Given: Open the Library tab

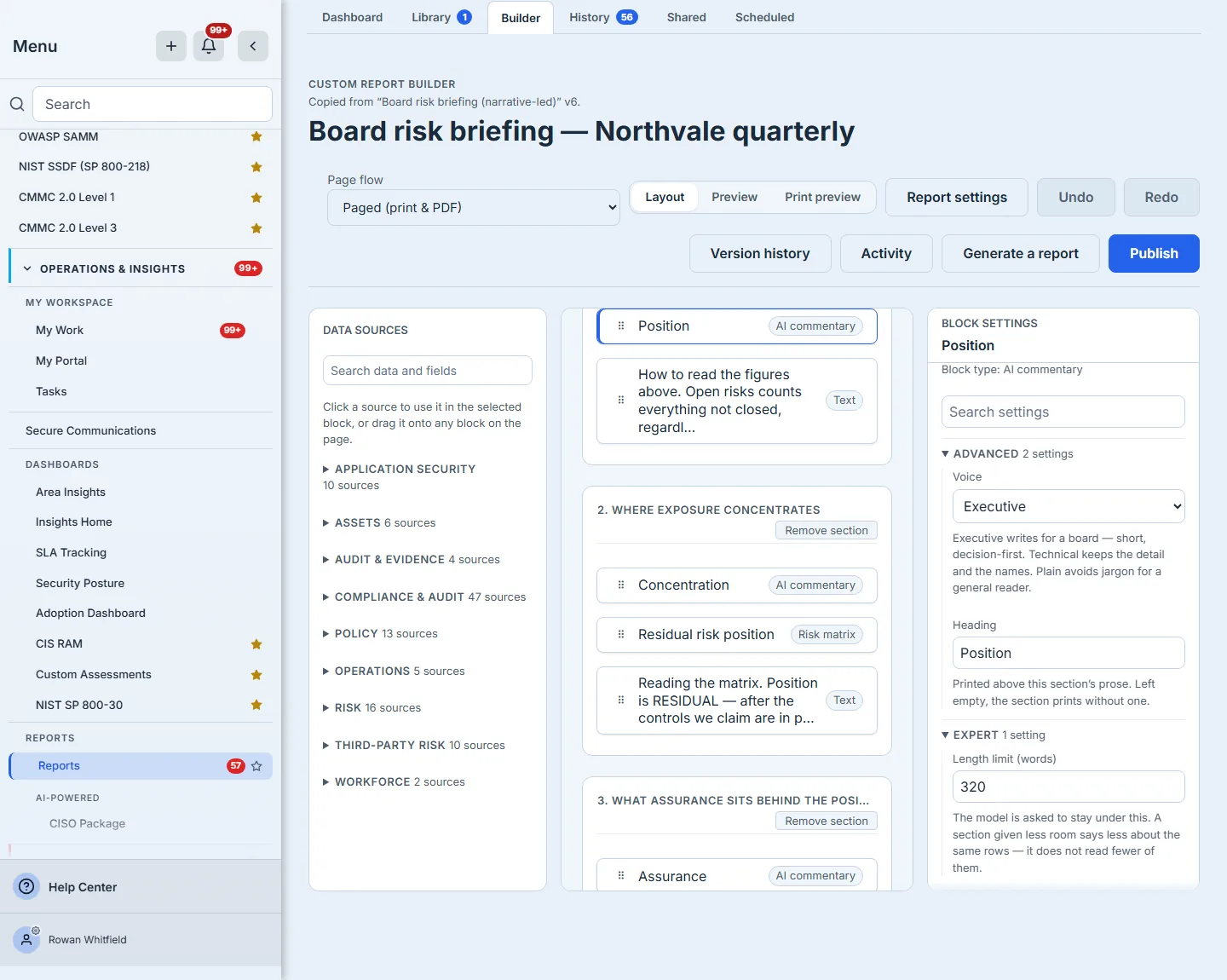Looking at the screenshot, I should 441,17.
